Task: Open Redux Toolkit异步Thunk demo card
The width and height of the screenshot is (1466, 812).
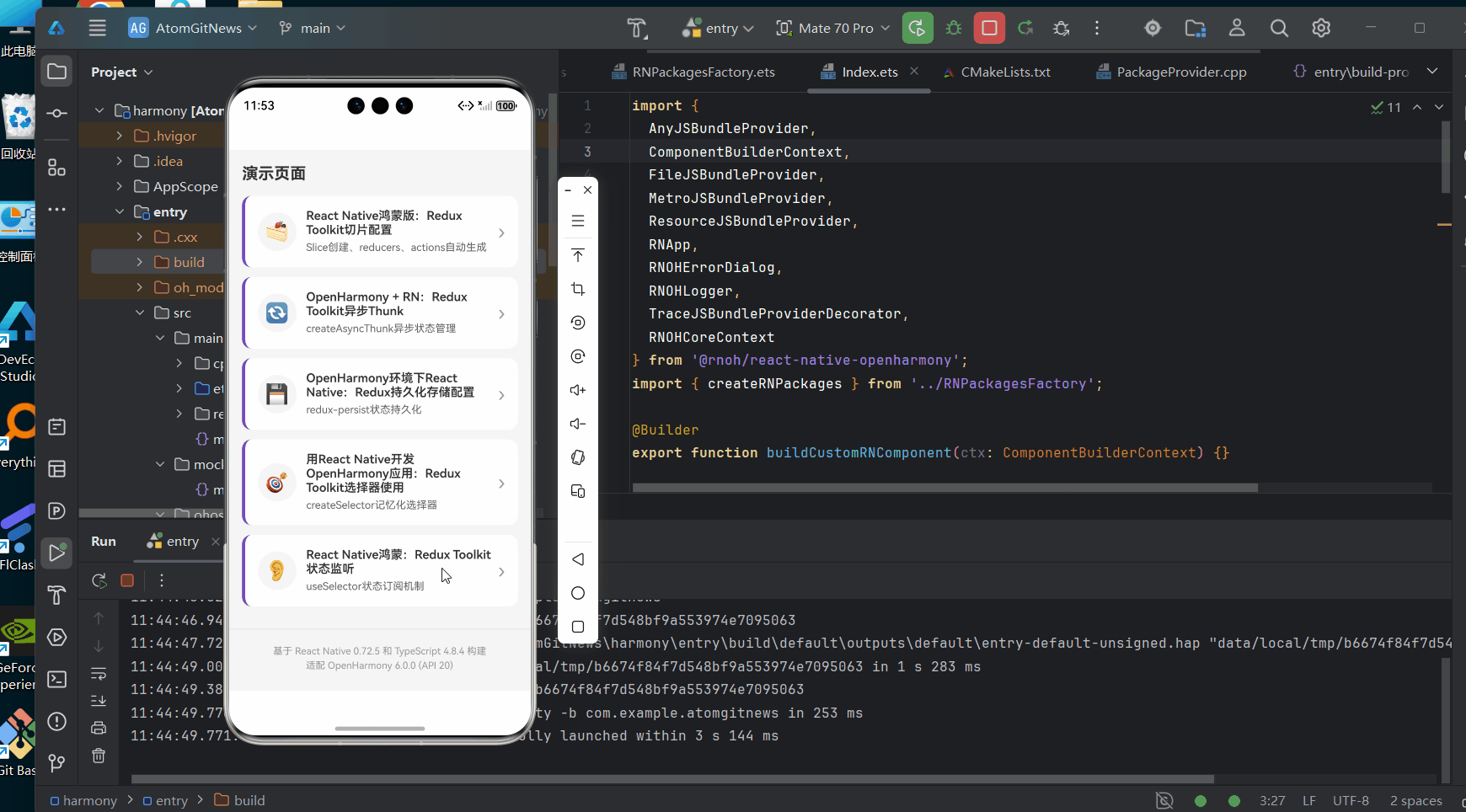Action: pos(380,313)
